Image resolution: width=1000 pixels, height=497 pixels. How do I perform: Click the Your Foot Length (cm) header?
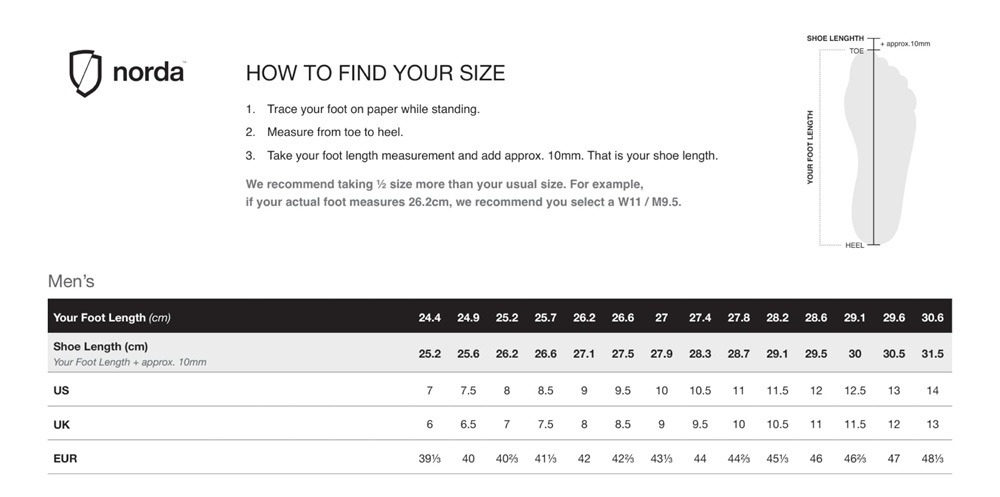click(x=112, y=317)
